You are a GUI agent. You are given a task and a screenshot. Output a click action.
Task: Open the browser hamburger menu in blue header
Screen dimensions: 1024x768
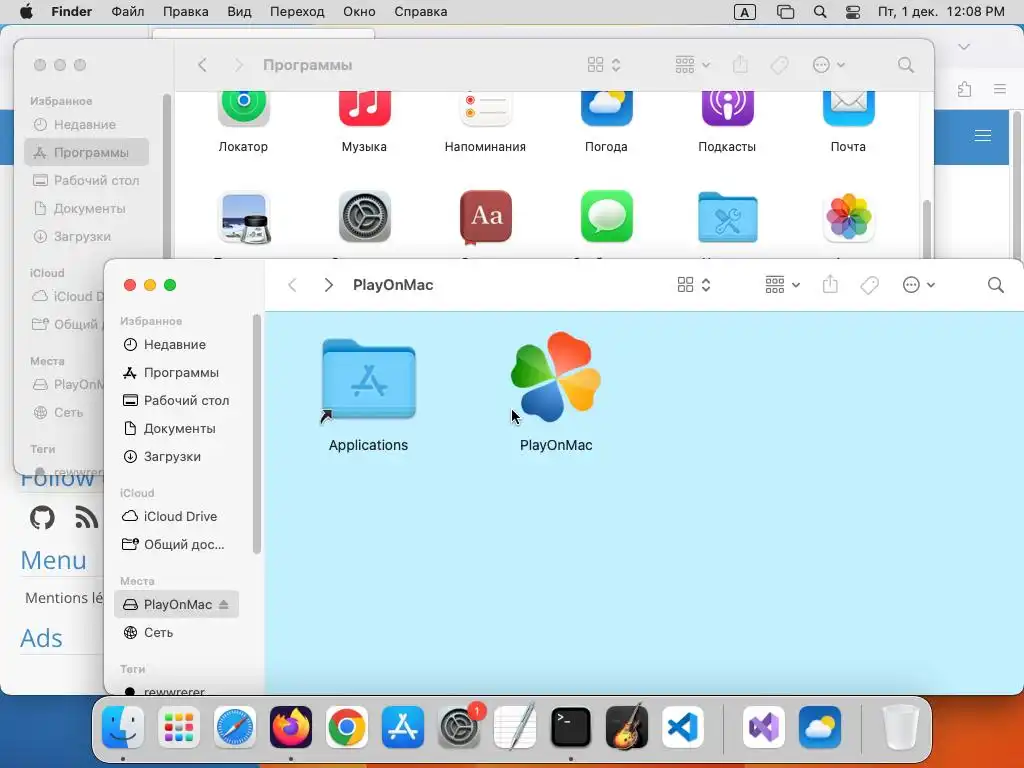(x=982, y=135)
